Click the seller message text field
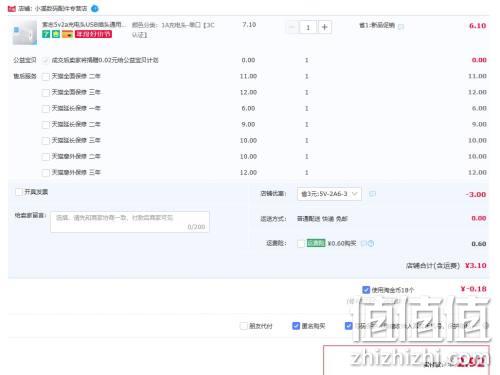 point(130,222)
